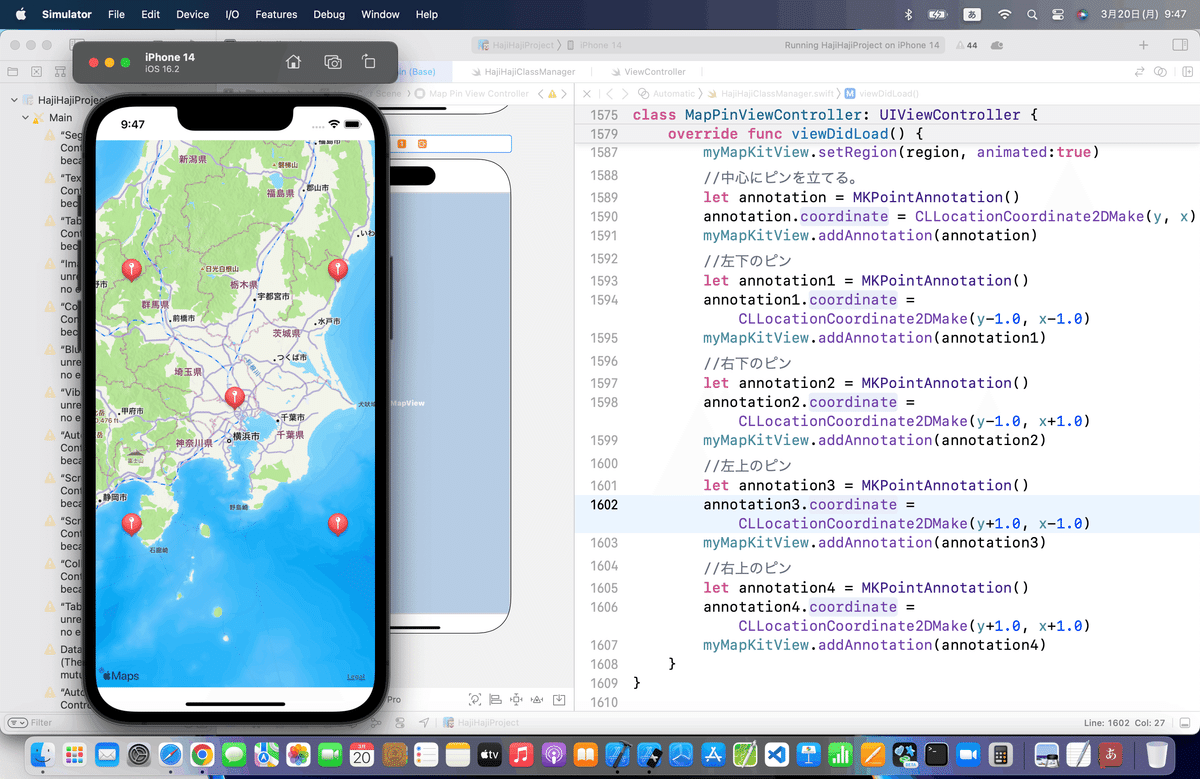Go back in assistant editor history
This screenshot has height=779, width=1200.
tap(610, 93)
